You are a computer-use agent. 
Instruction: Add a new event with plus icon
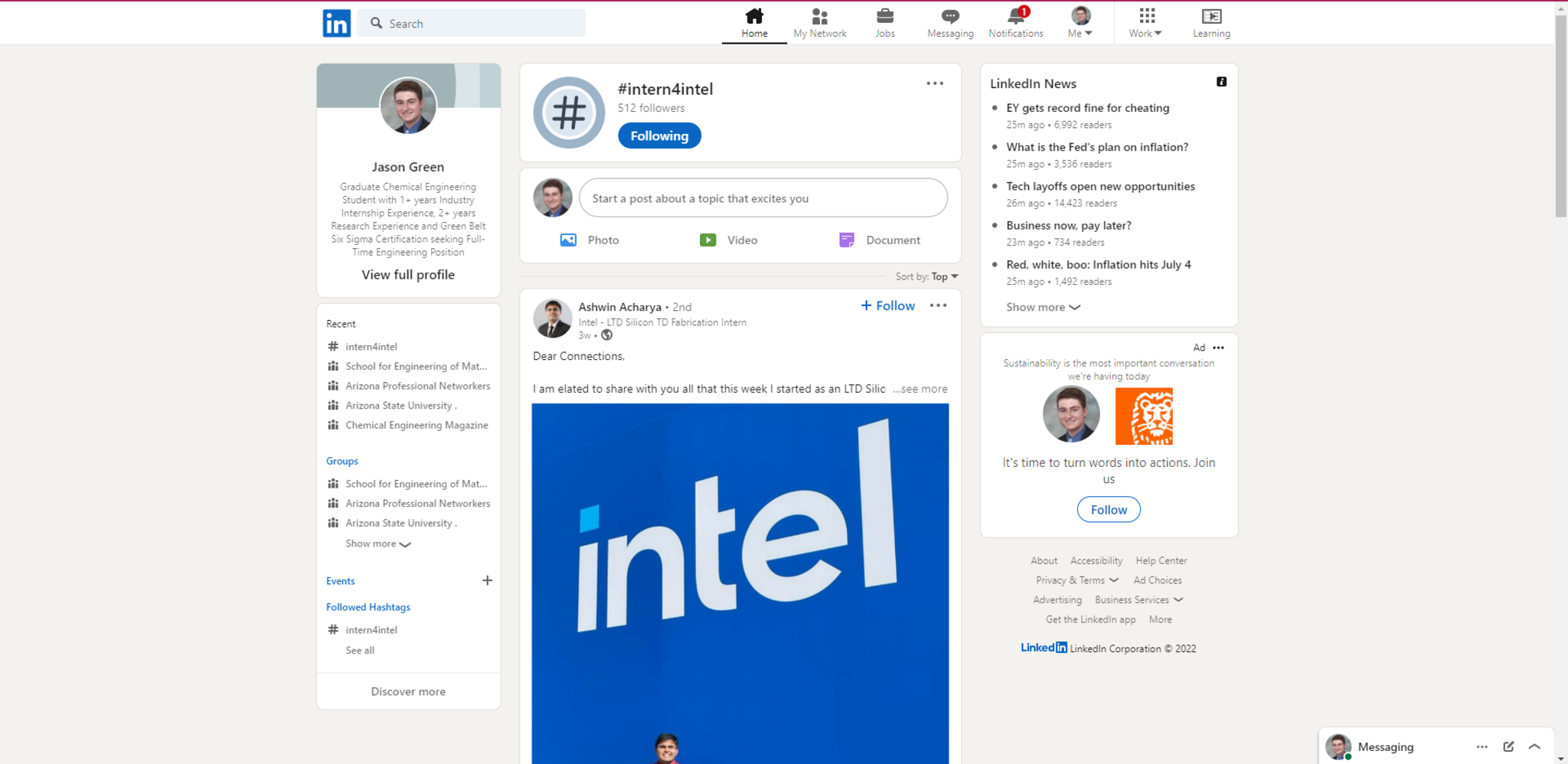[487, 580]
